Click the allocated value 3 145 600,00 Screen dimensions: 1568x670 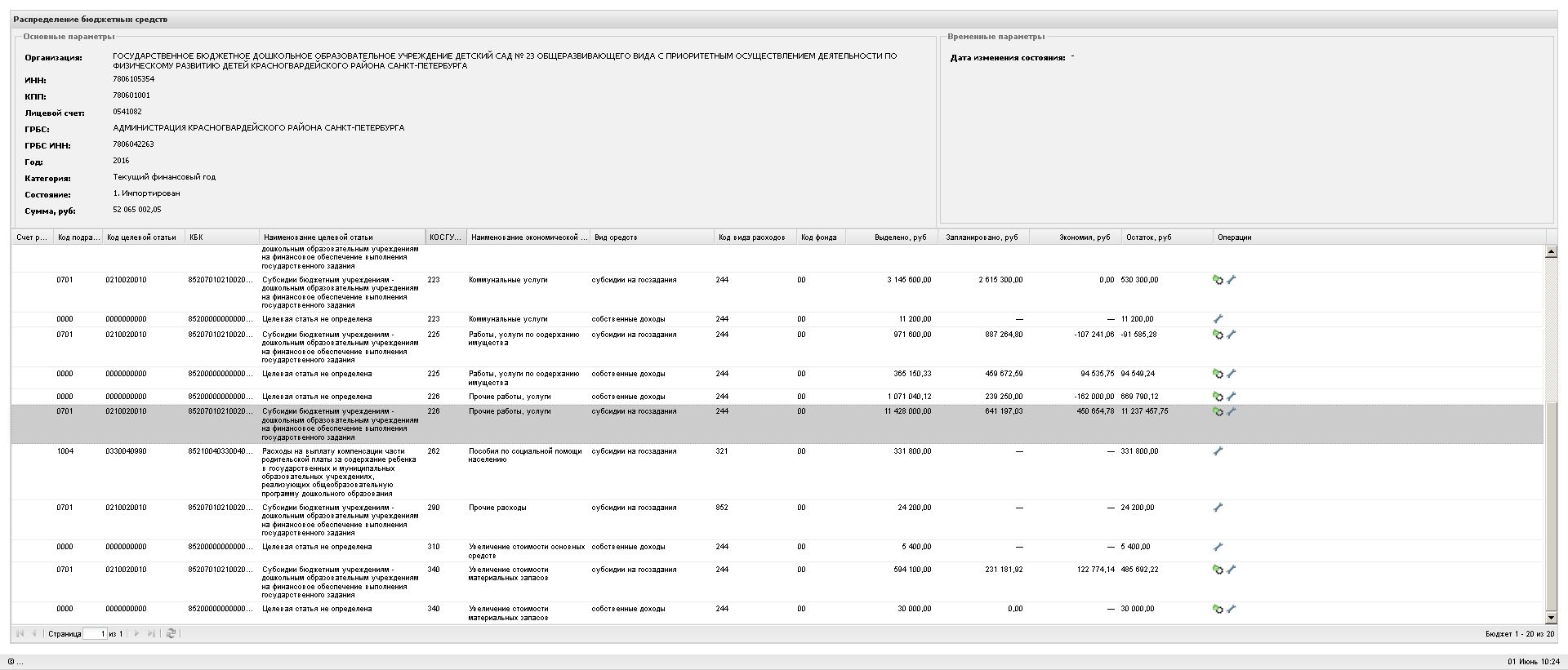[909, 280]
